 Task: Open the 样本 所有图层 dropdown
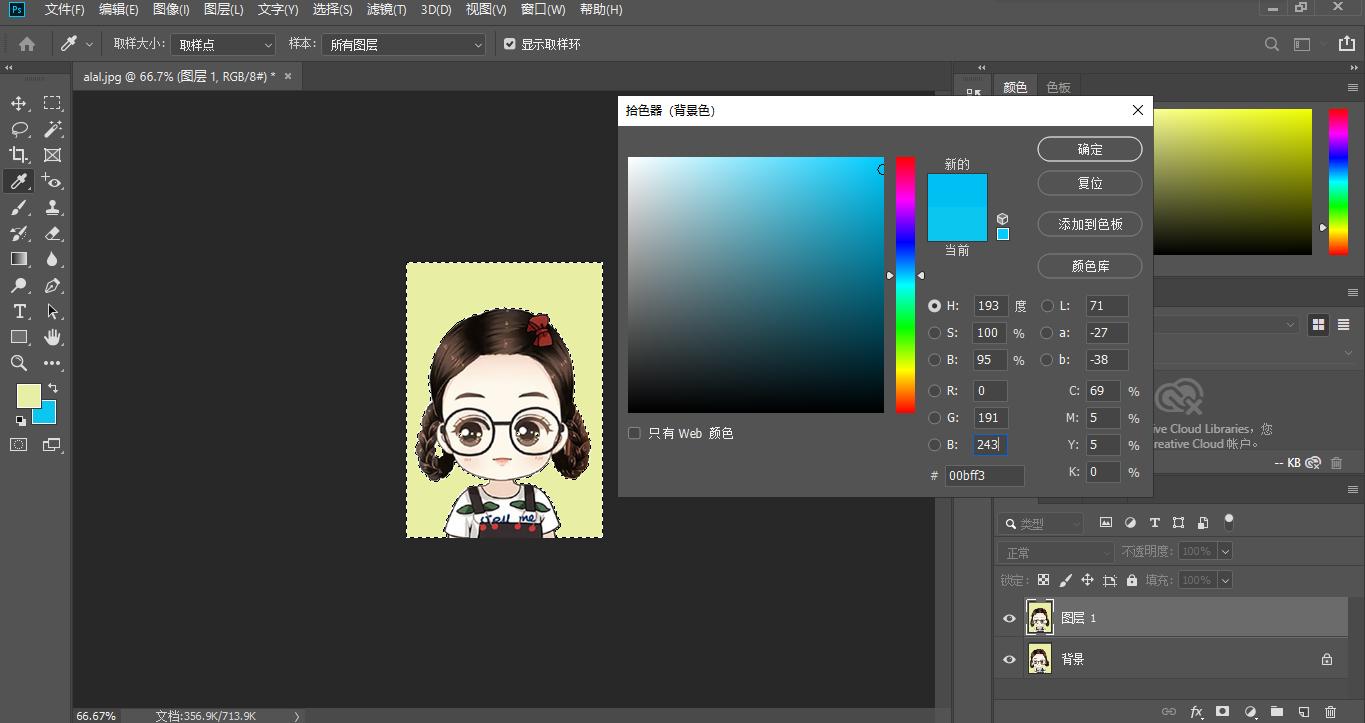point(406,45)
